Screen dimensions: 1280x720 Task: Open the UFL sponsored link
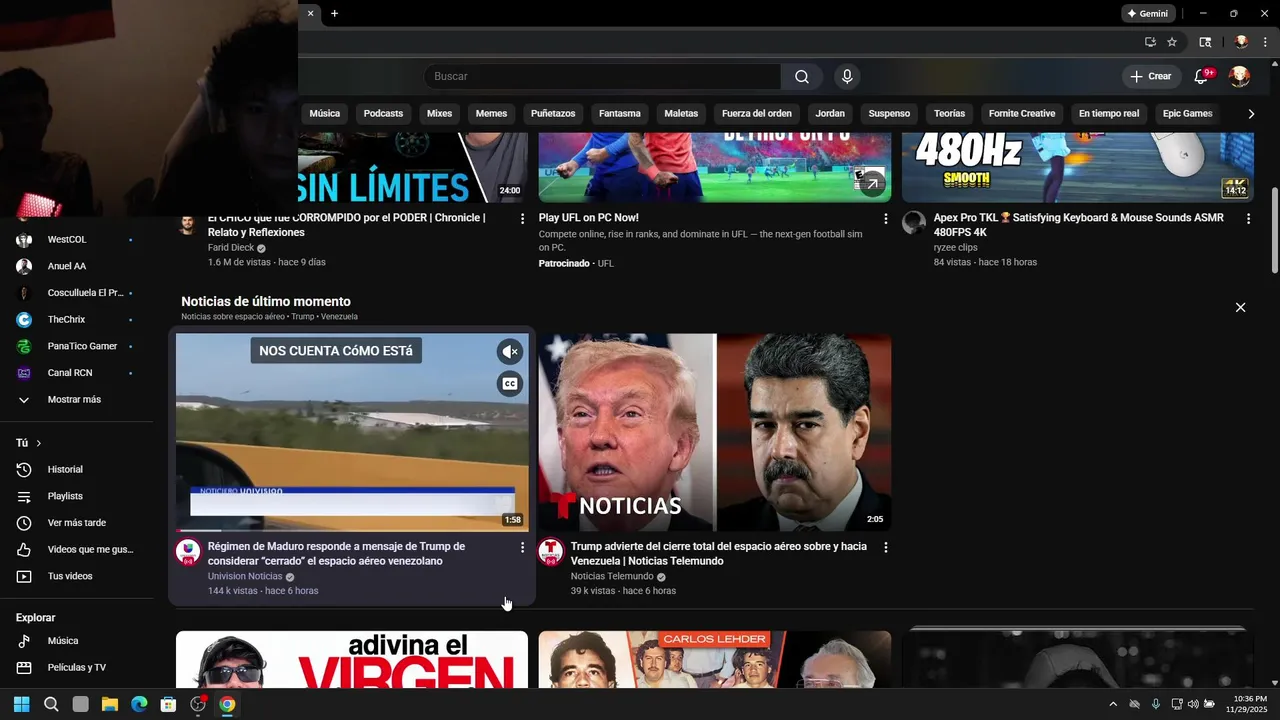click(x=605, y=263)
